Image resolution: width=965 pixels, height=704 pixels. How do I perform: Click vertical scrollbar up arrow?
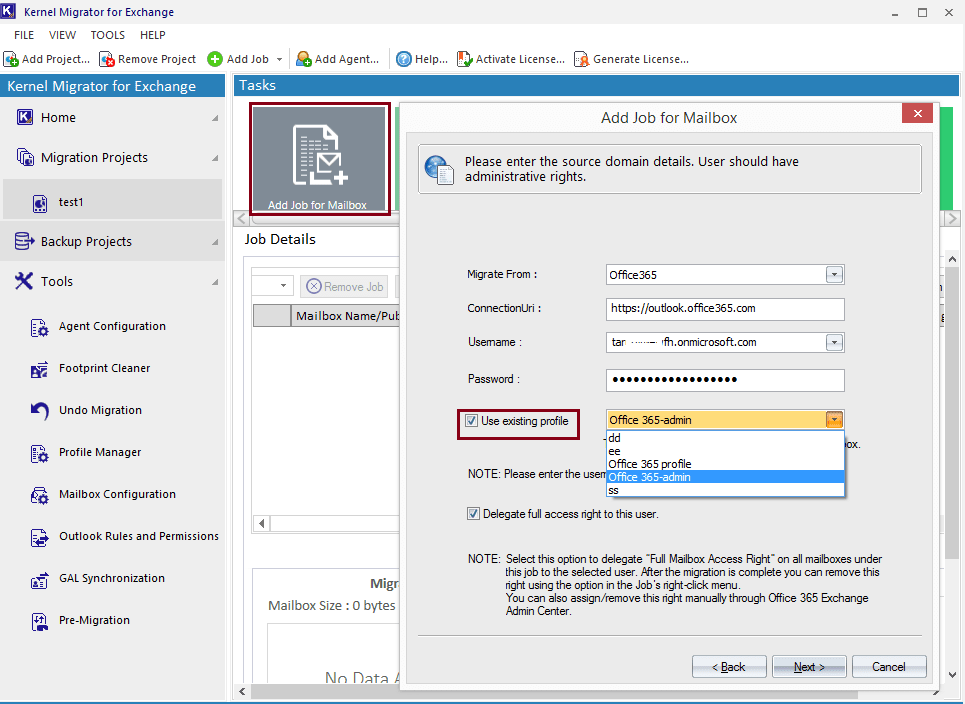pyautogui.click(x=952, y=259)
